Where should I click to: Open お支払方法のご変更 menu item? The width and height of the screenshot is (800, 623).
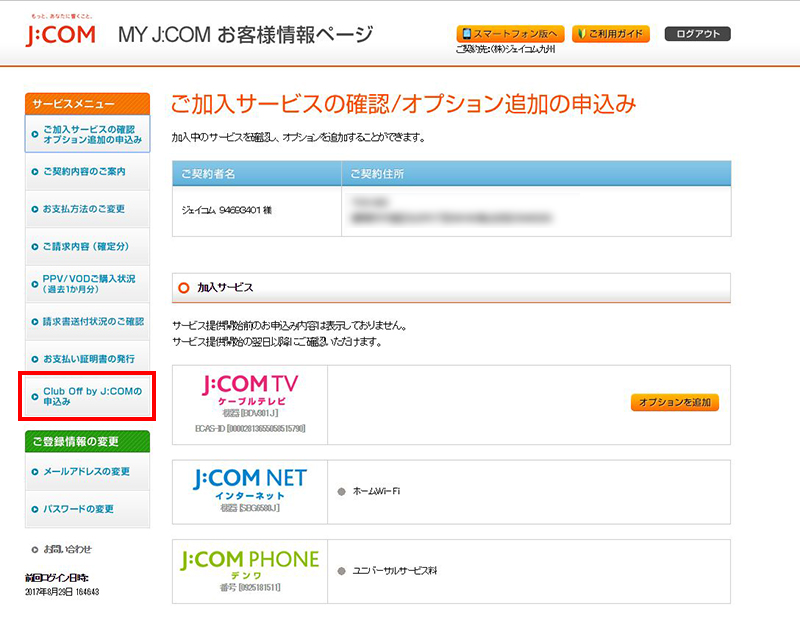(87, 209)
